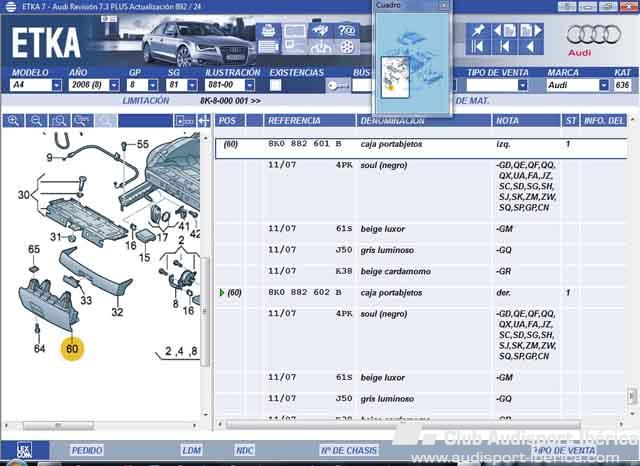This screenshot has width=640, height=466.
Task: Click the printer icon in ETKA toolbar
Action: tap(268, 31)
